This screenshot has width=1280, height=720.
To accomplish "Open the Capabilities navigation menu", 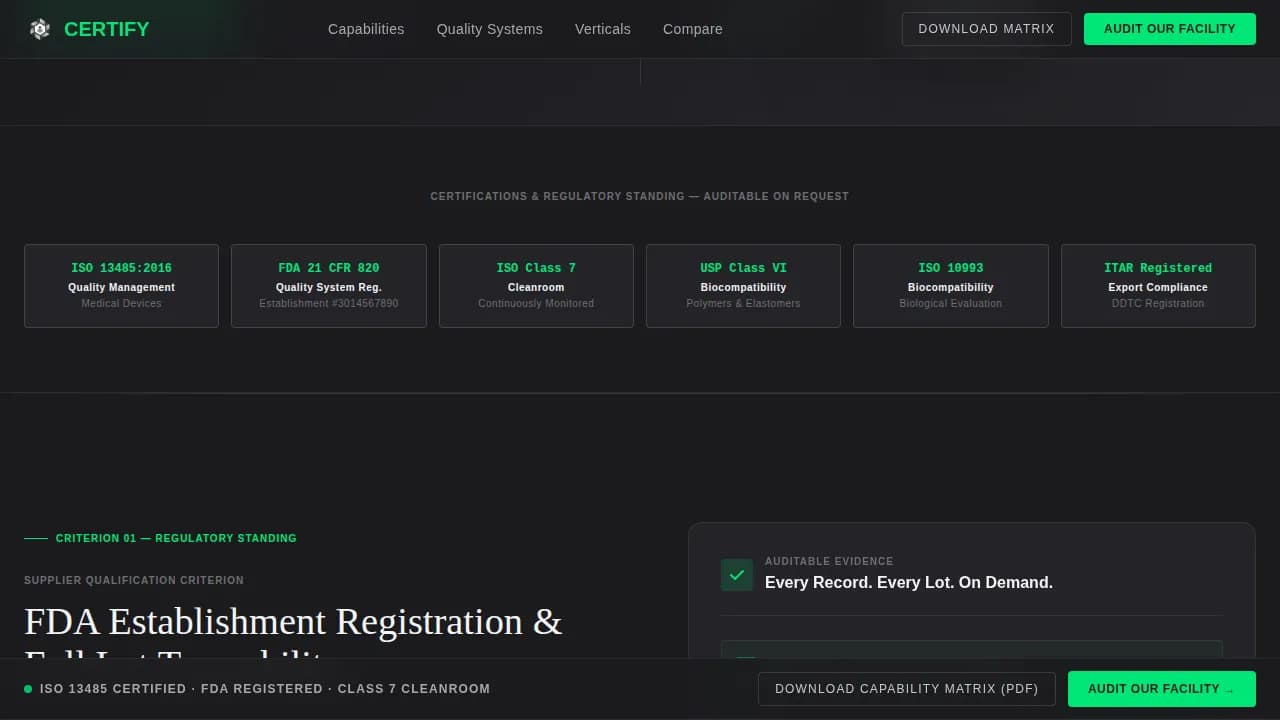I will [366, 29].
